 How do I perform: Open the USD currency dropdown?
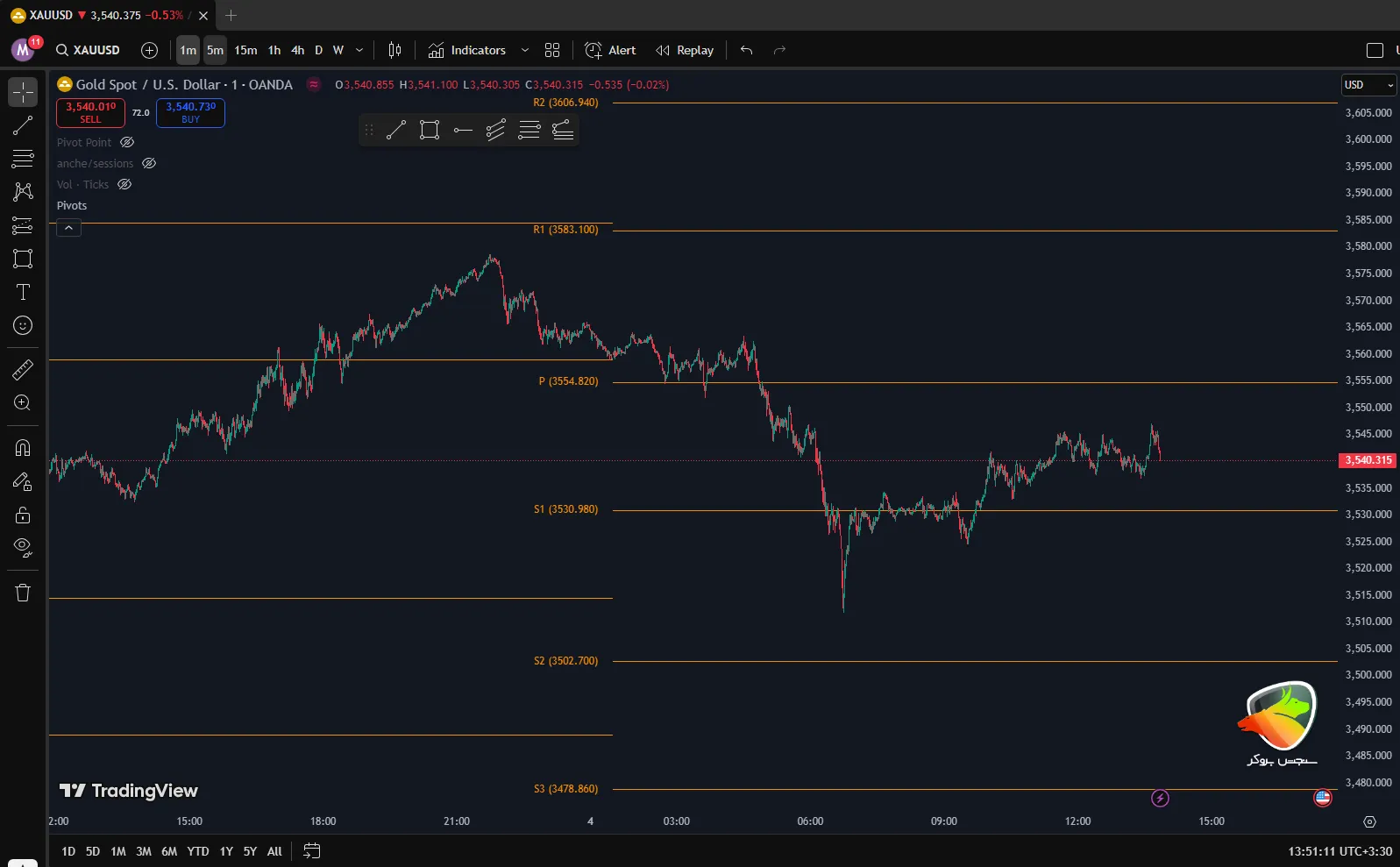coord(1368,85)
